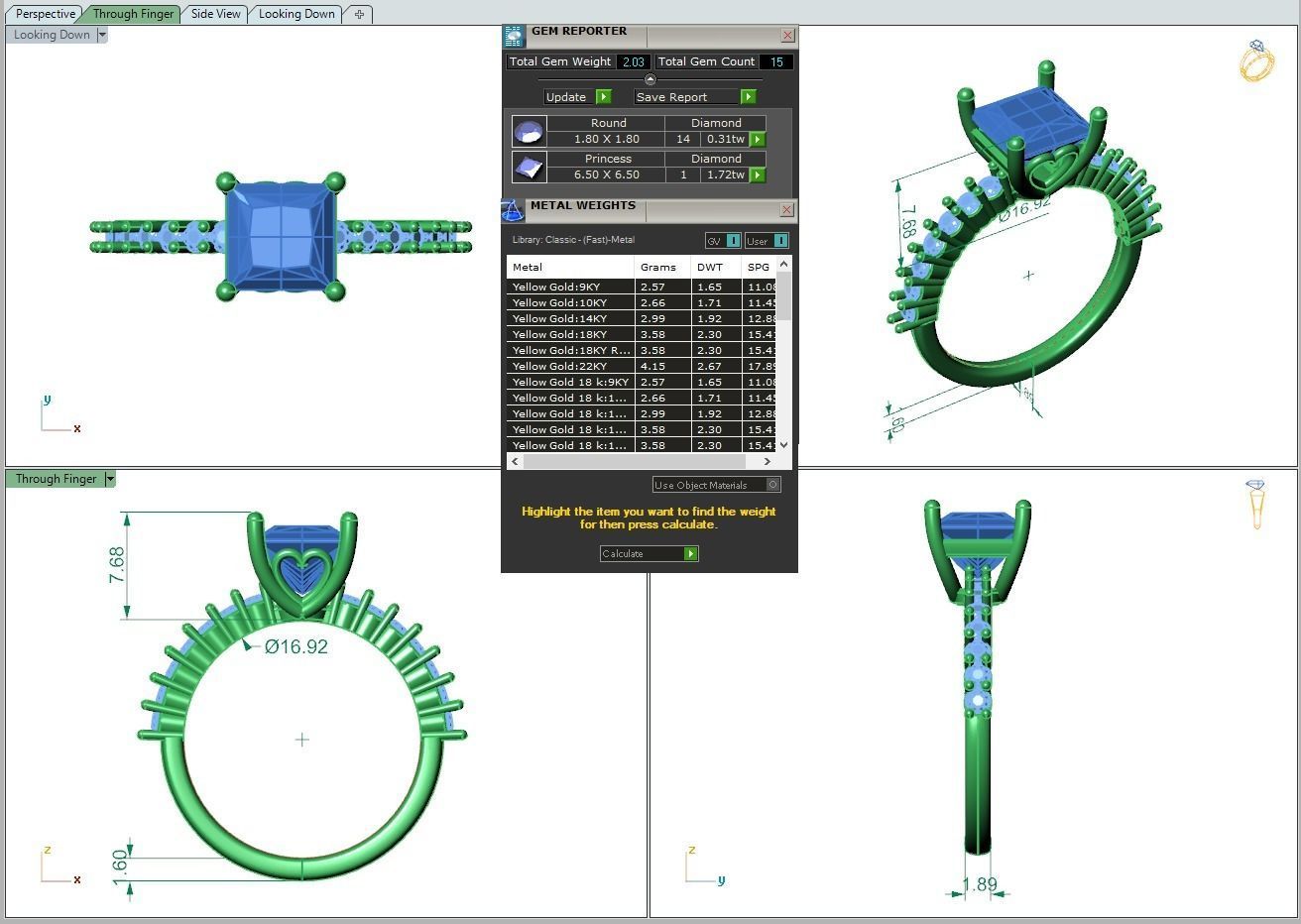Image resolution: width=1301 pixels, height=924 pixels.
Task: Open the Looking Down viewport dropdown arrow
Action: click(102, 35)
